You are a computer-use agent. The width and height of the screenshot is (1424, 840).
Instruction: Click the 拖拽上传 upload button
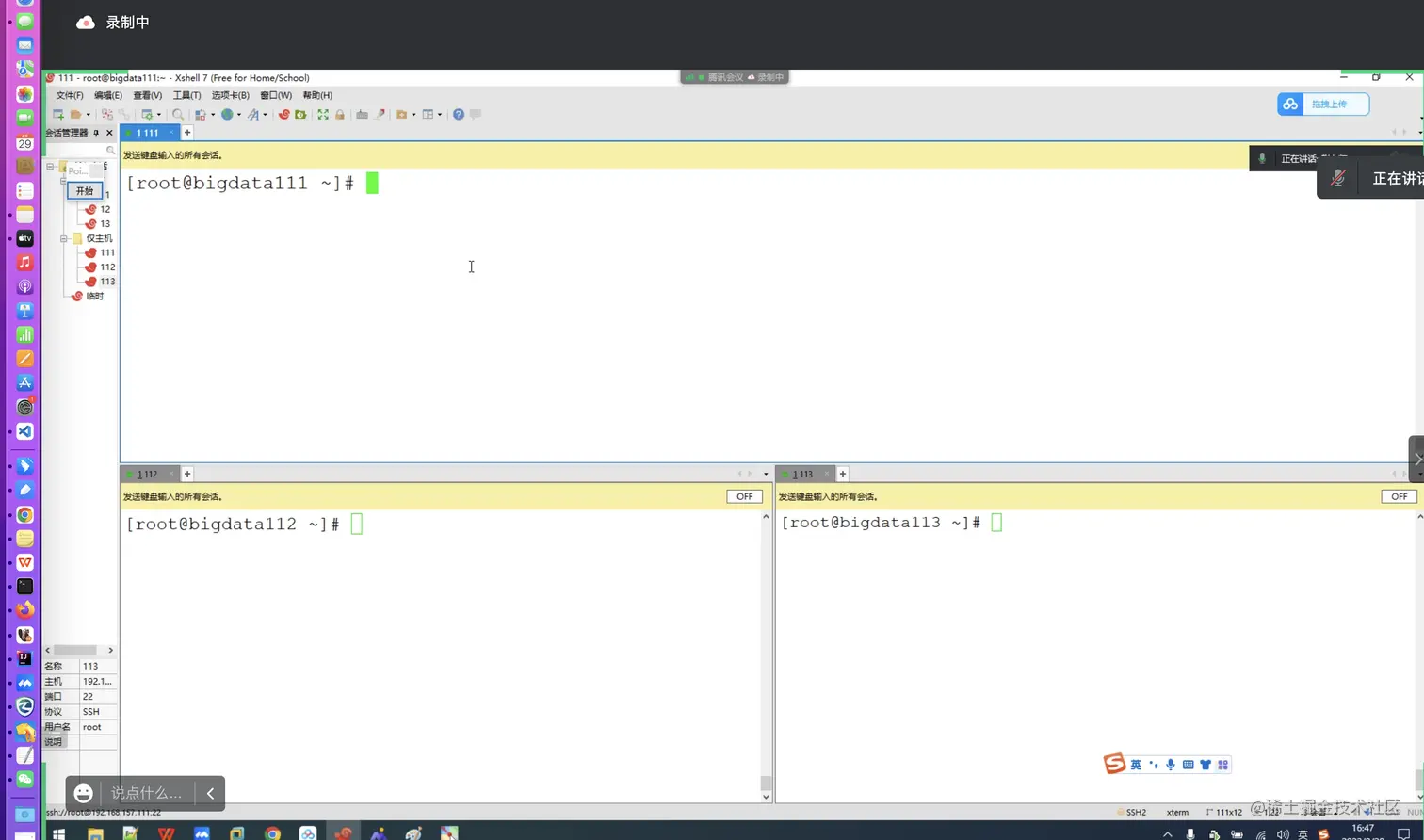click(1323, 104)
